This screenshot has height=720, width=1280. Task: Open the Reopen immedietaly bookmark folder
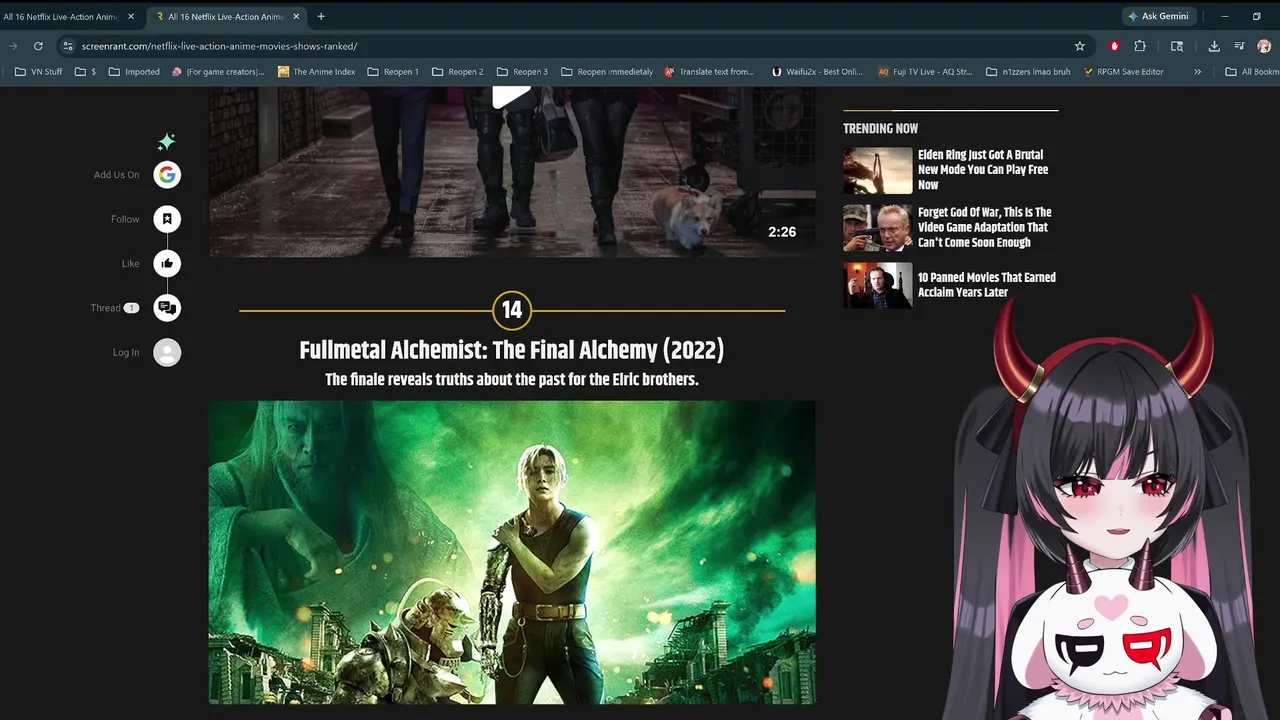(x=607, y=72)
